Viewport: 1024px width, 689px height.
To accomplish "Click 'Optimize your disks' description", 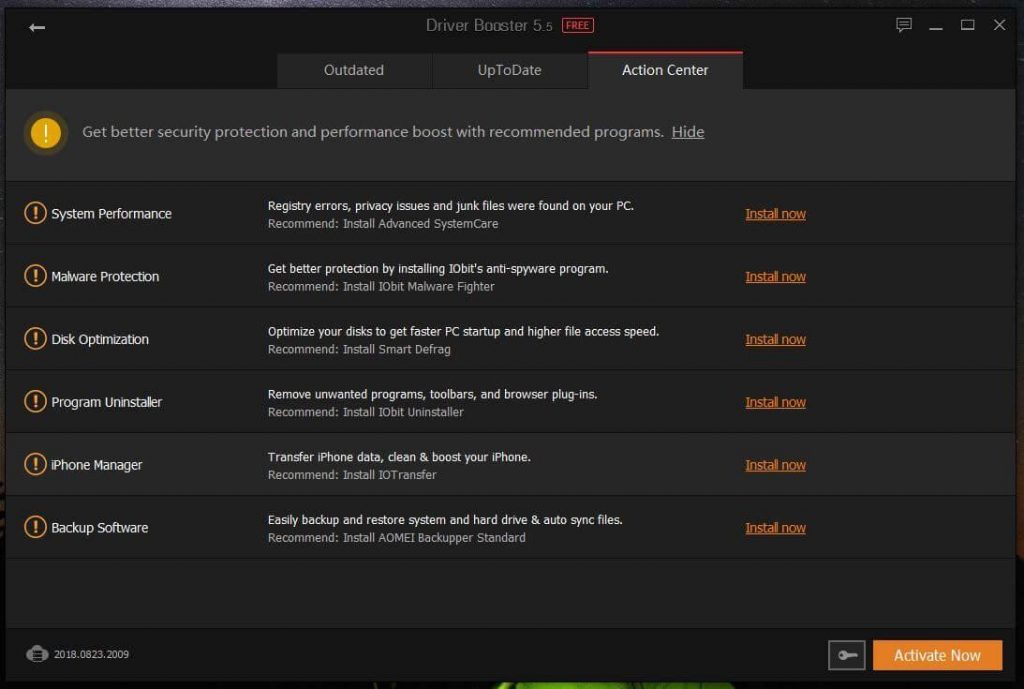I will (x=463, y=331).
